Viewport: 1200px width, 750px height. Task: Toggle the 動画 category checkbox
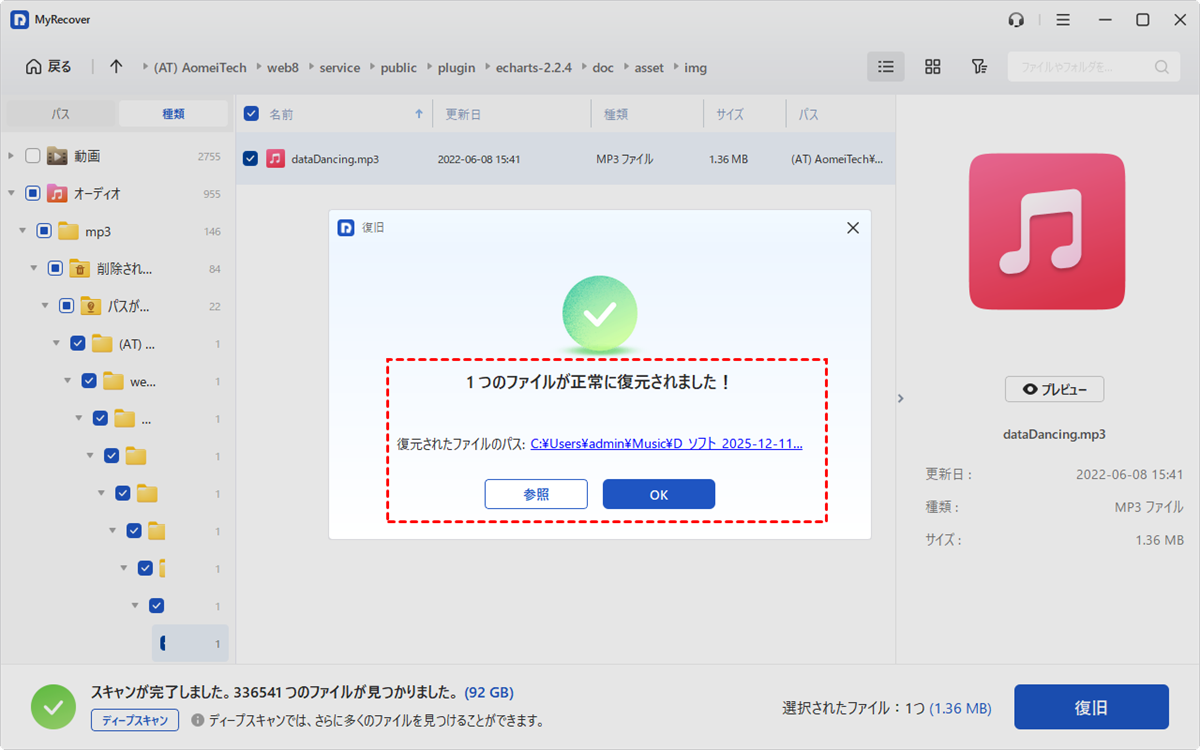[33, 156]
